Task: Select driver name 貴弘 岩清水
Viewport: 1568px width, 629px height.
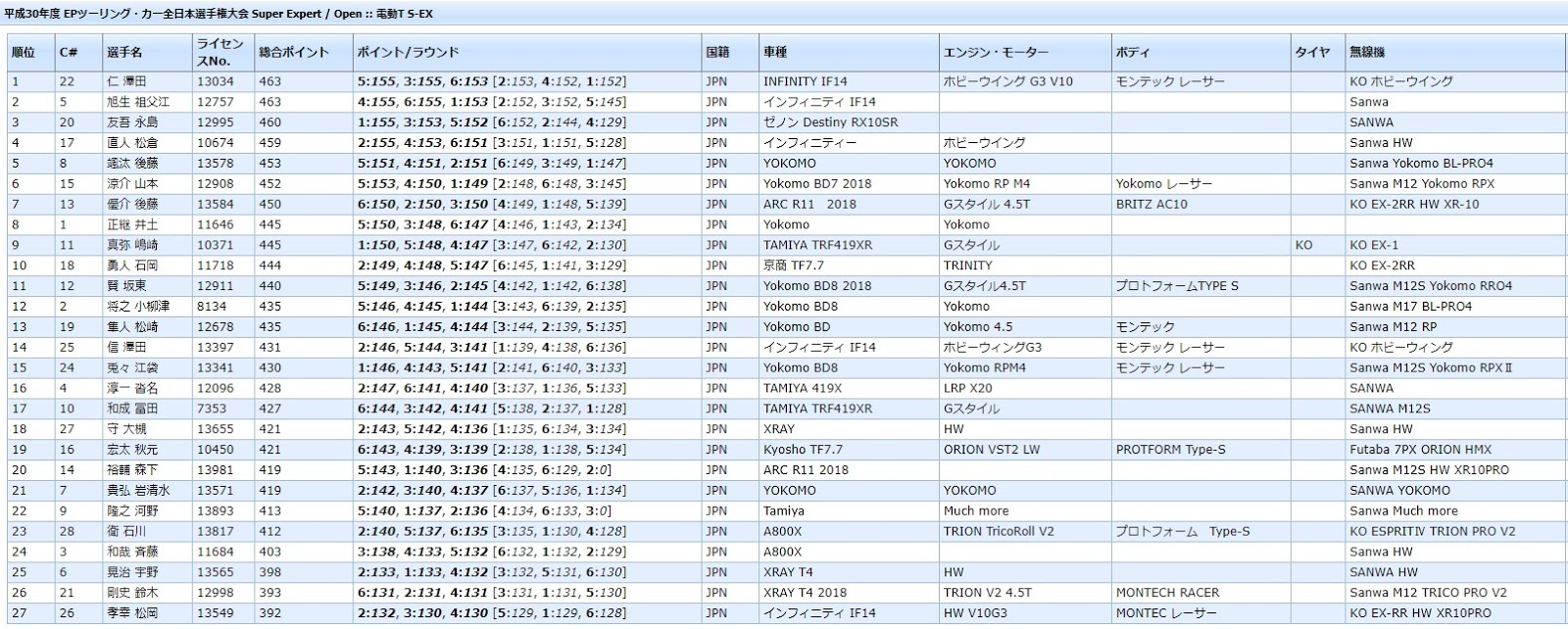Action: [x=138, y=491]
